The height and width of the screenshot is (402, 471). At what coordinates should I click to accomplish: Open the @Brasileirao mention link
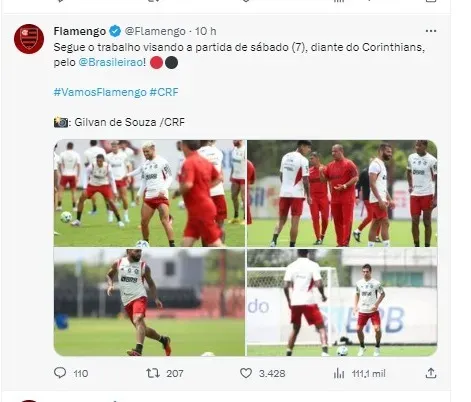111,62
